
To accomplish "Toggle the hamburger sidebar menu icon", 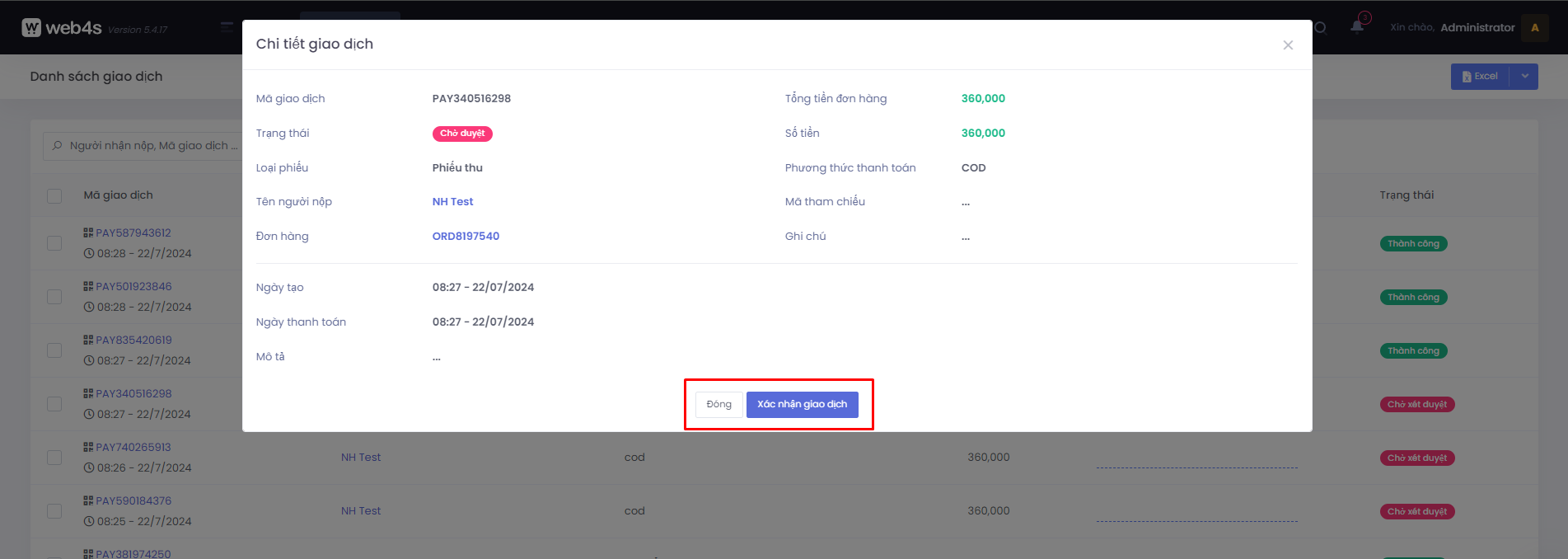I will (227, 27).
